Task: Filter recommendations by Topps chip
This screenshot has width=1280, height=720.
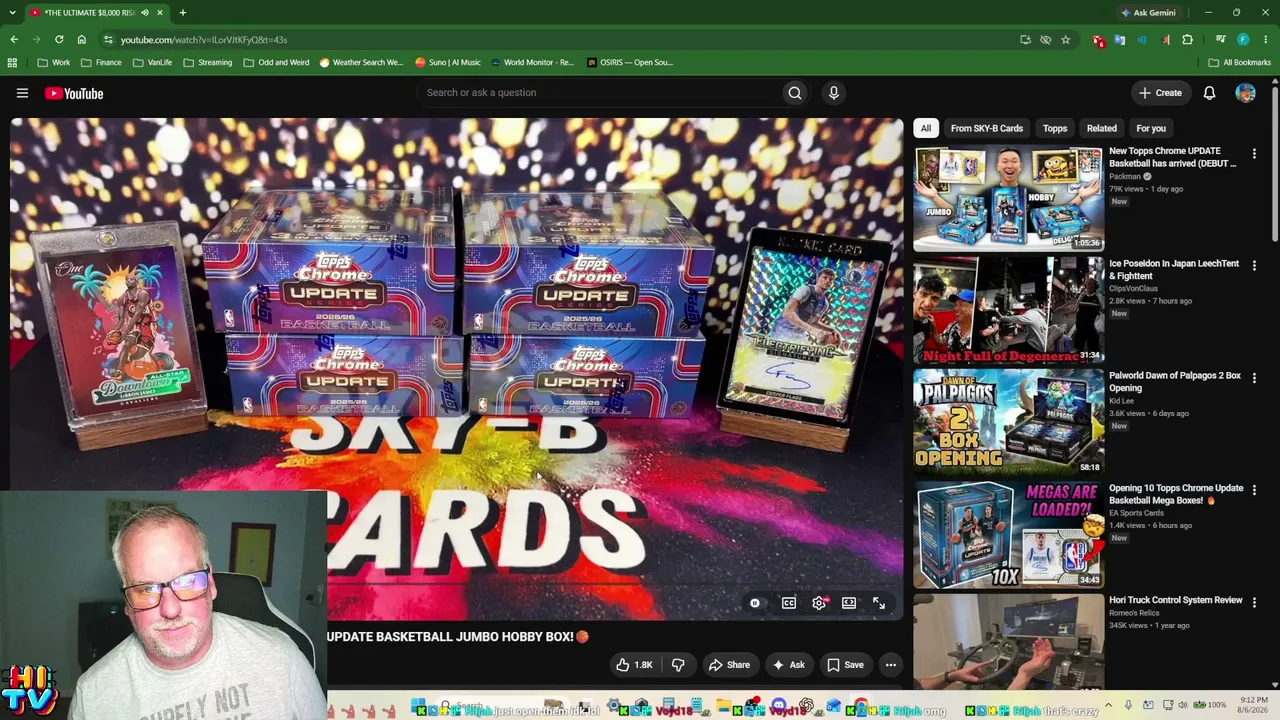Action: click(x=1055, y=128)
